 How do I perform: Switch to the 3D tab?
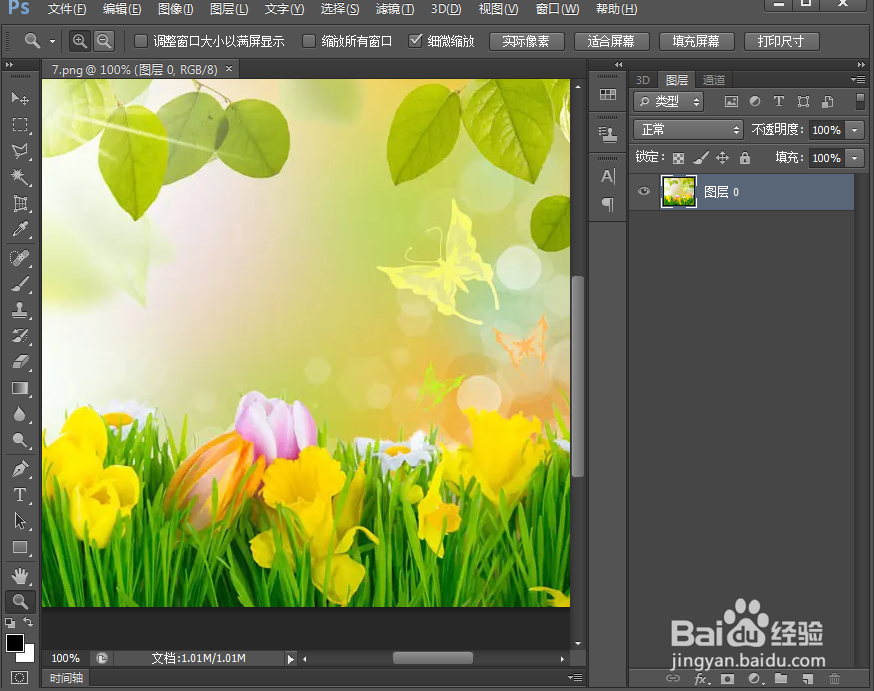643,80
